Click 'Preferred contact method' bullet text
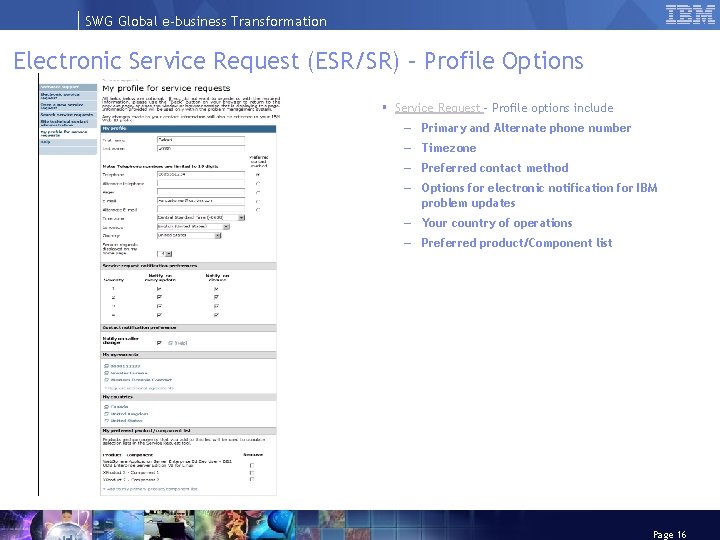The width and height of the screenshot is (720, 540). pos(495,168)
